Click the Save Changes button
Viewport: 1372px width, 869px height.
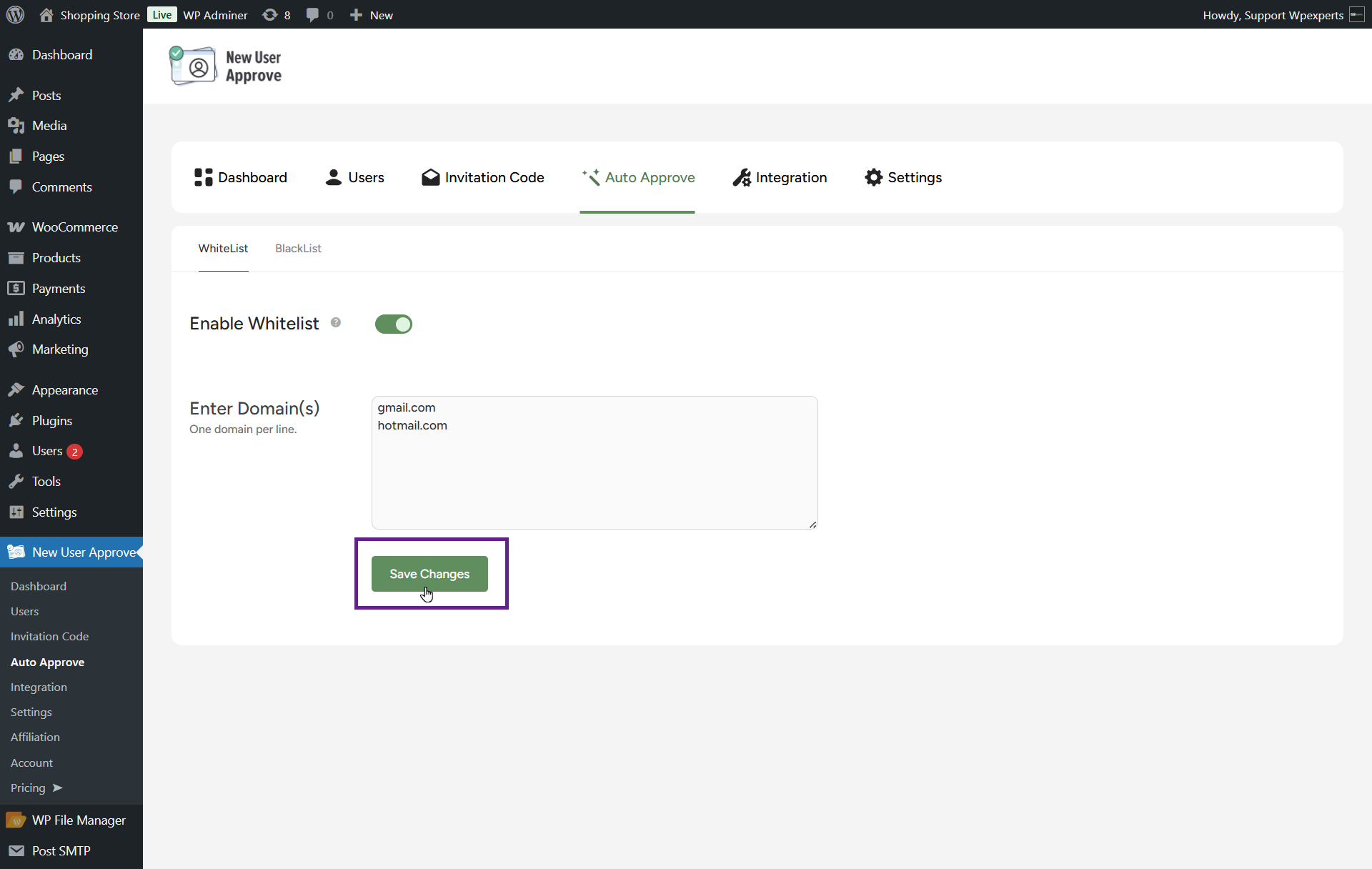(429, 574)
